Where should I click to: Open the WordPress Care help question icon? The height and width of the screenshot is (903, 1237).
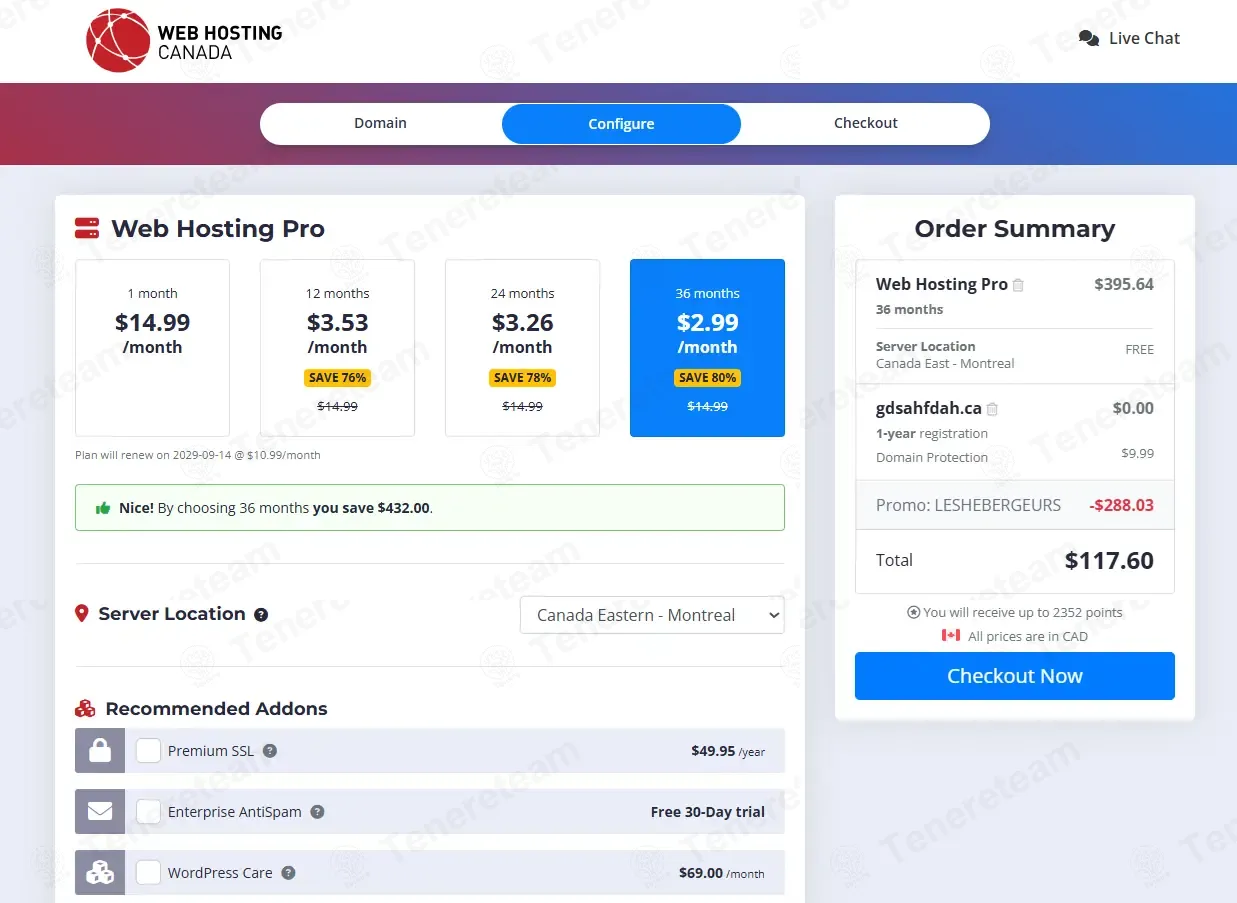click(x=288, y=873)
